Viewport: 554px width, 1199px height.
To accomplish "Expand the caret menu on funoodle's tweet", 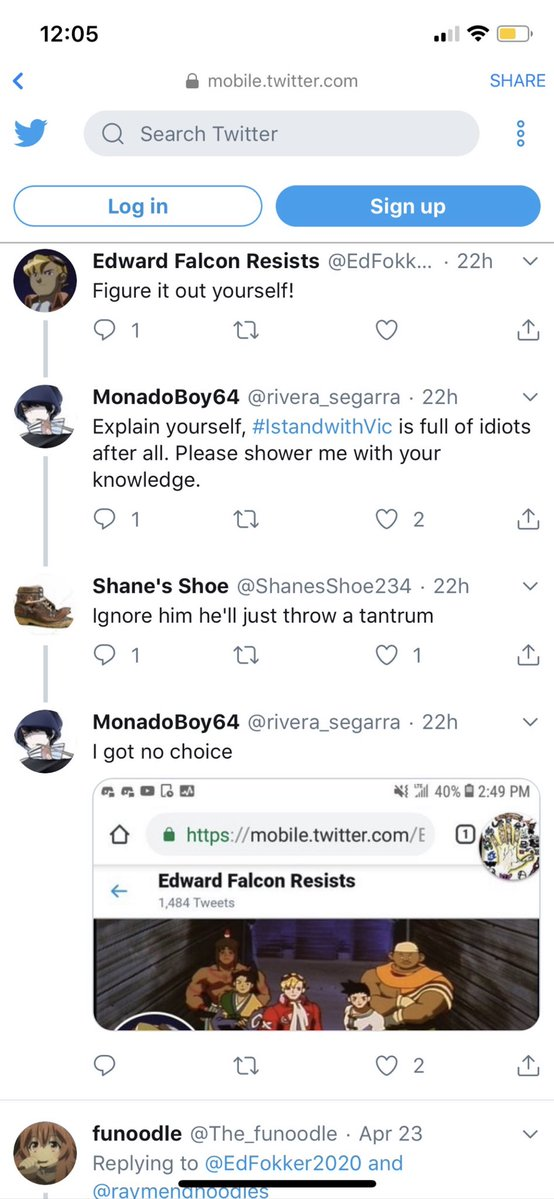I will [530, 1132].
